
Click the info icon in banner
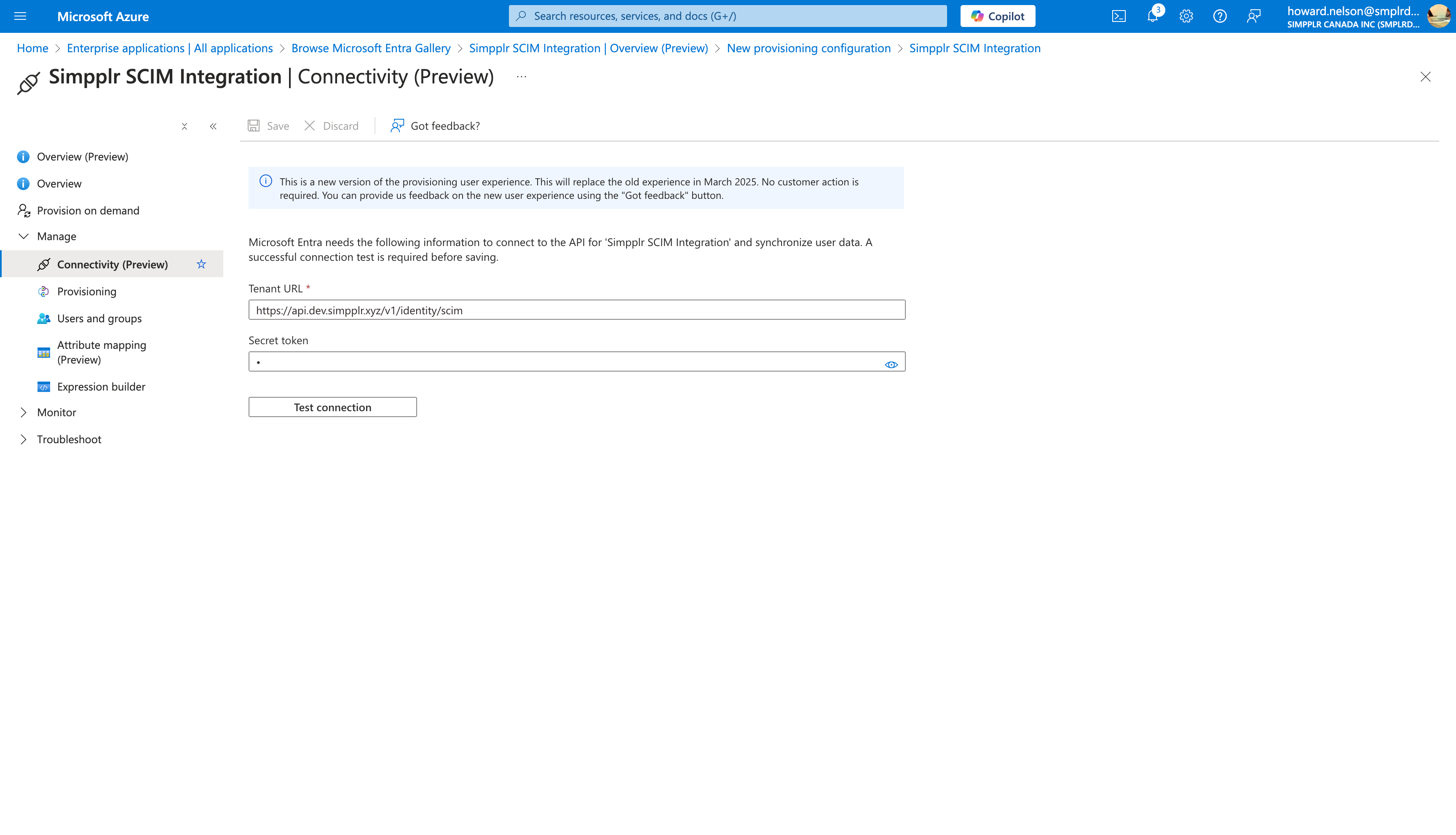(265, 181)
